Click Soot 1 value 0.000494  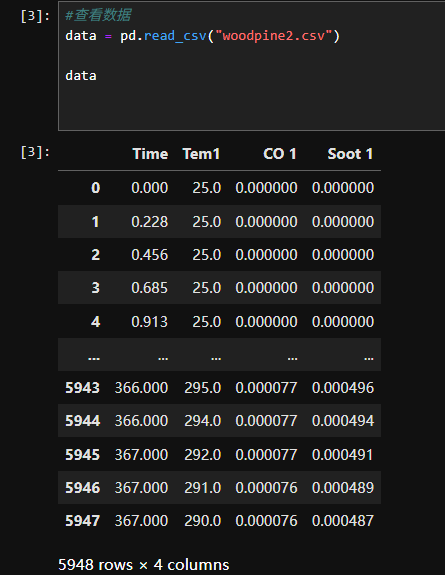(343, 421)
